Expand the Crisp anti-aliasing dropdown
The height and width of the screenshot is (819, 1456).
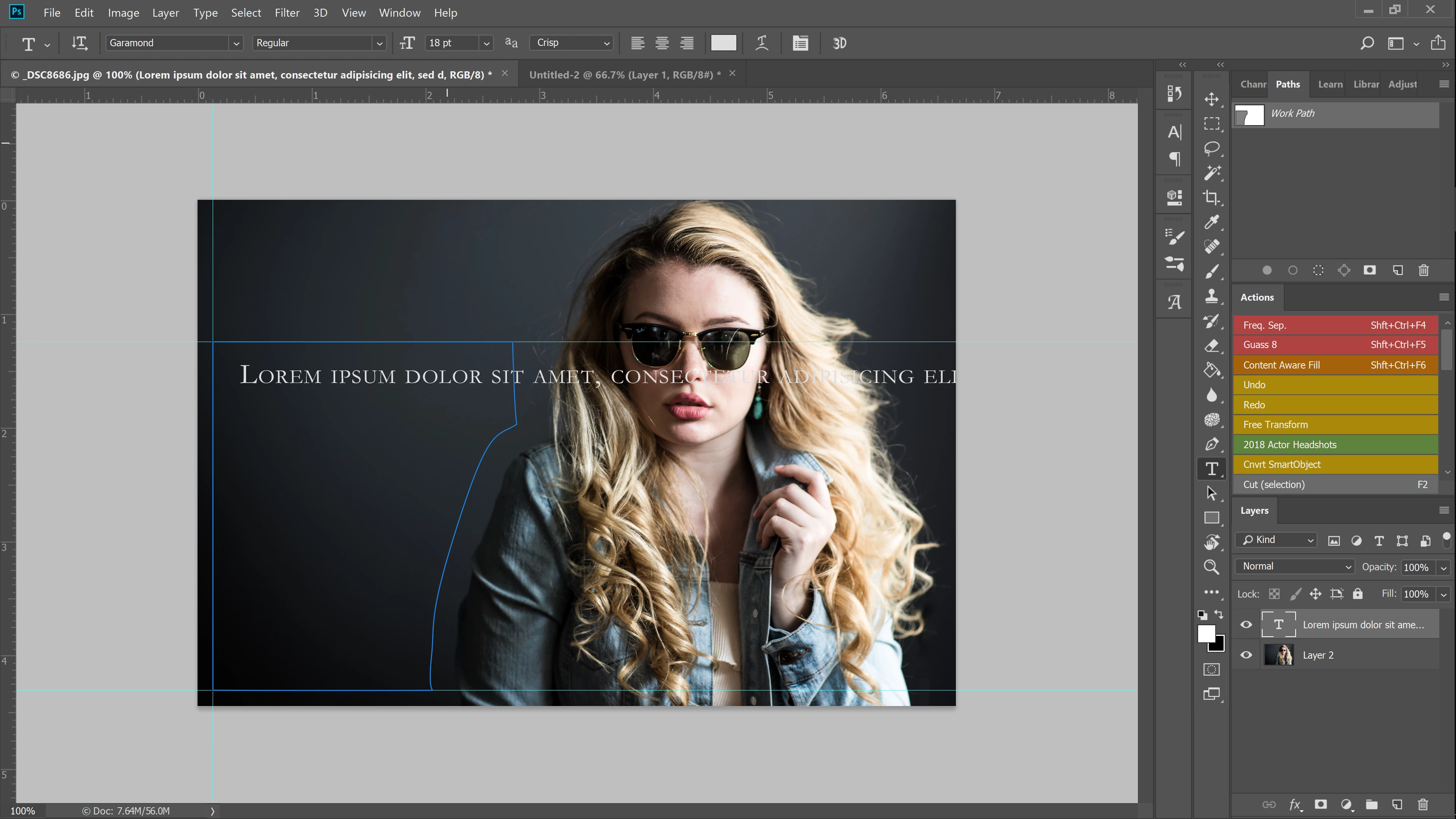tap(607, 43)
